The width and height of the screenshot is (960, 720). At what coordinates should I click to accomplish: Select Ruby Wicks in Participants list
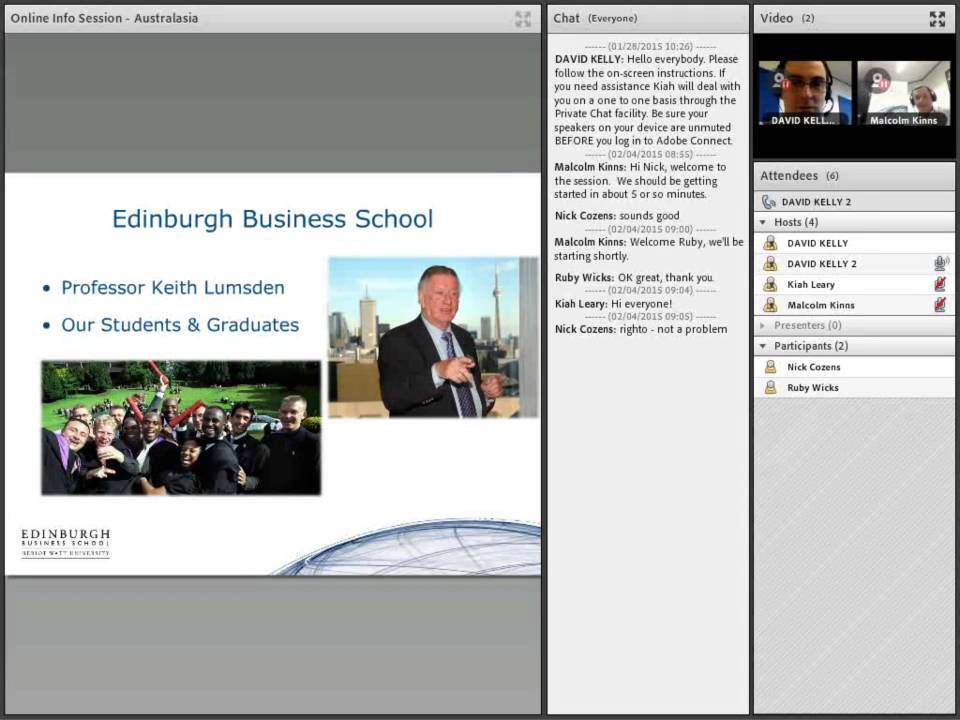point(854,388)
